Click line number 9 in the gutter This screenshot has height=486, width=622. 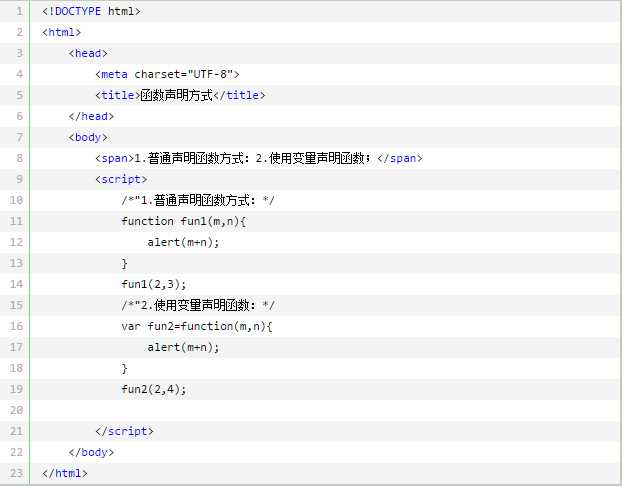[x=19, y=179]
